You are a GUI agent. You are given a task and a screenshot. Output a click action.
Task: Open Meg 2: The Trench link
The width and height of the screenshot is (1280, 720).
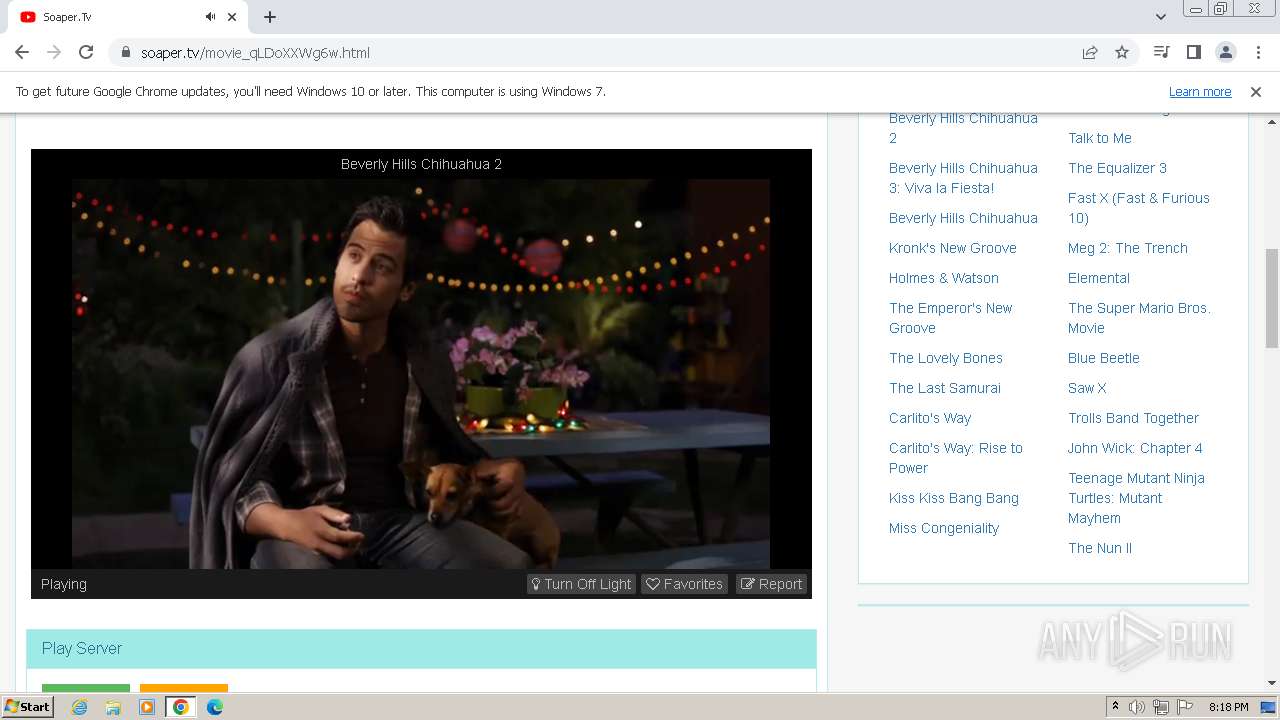click(x=1127, y=248)
